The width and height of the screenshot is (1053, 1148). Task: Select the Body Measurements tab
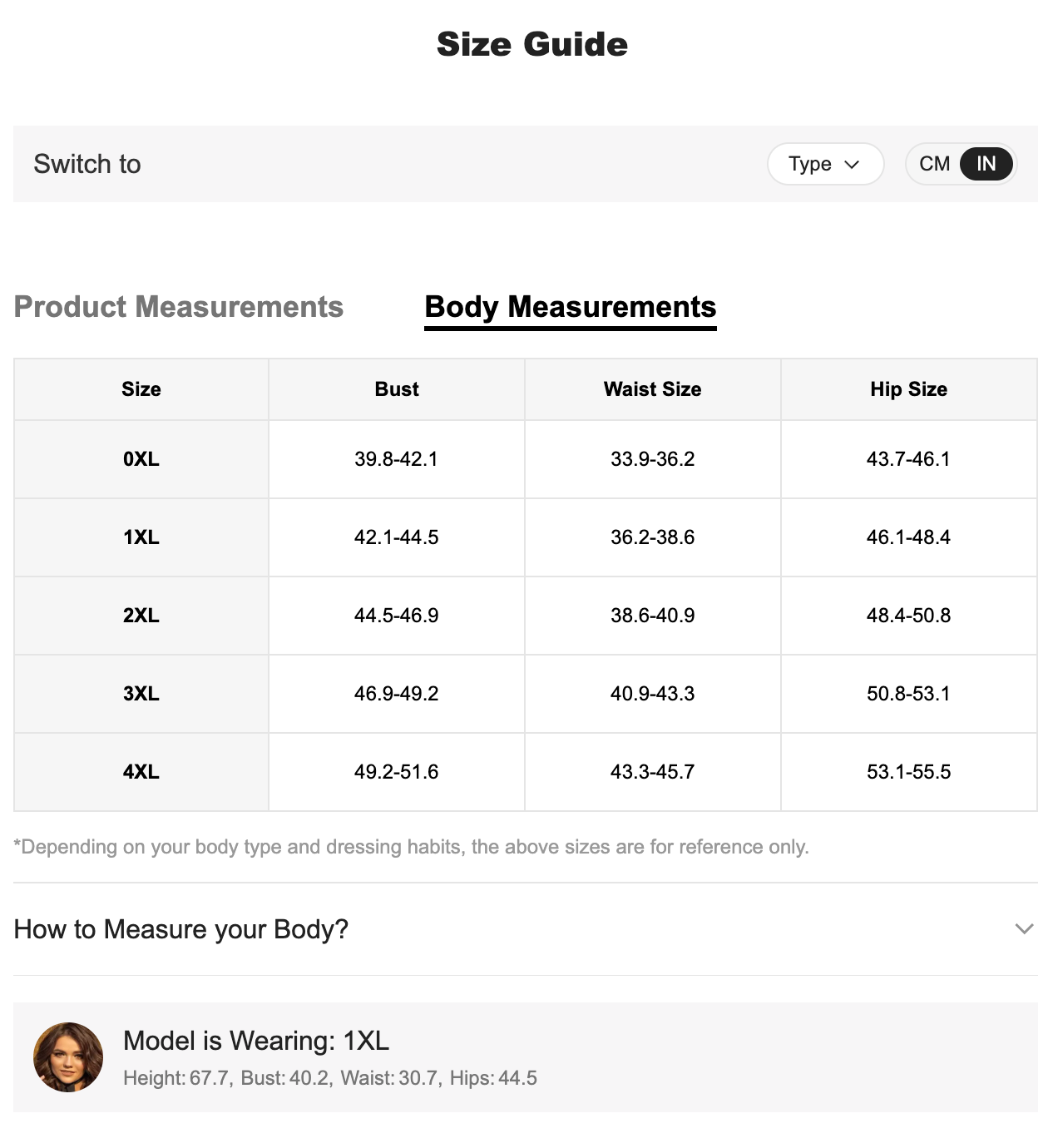[x=571, y=307]
